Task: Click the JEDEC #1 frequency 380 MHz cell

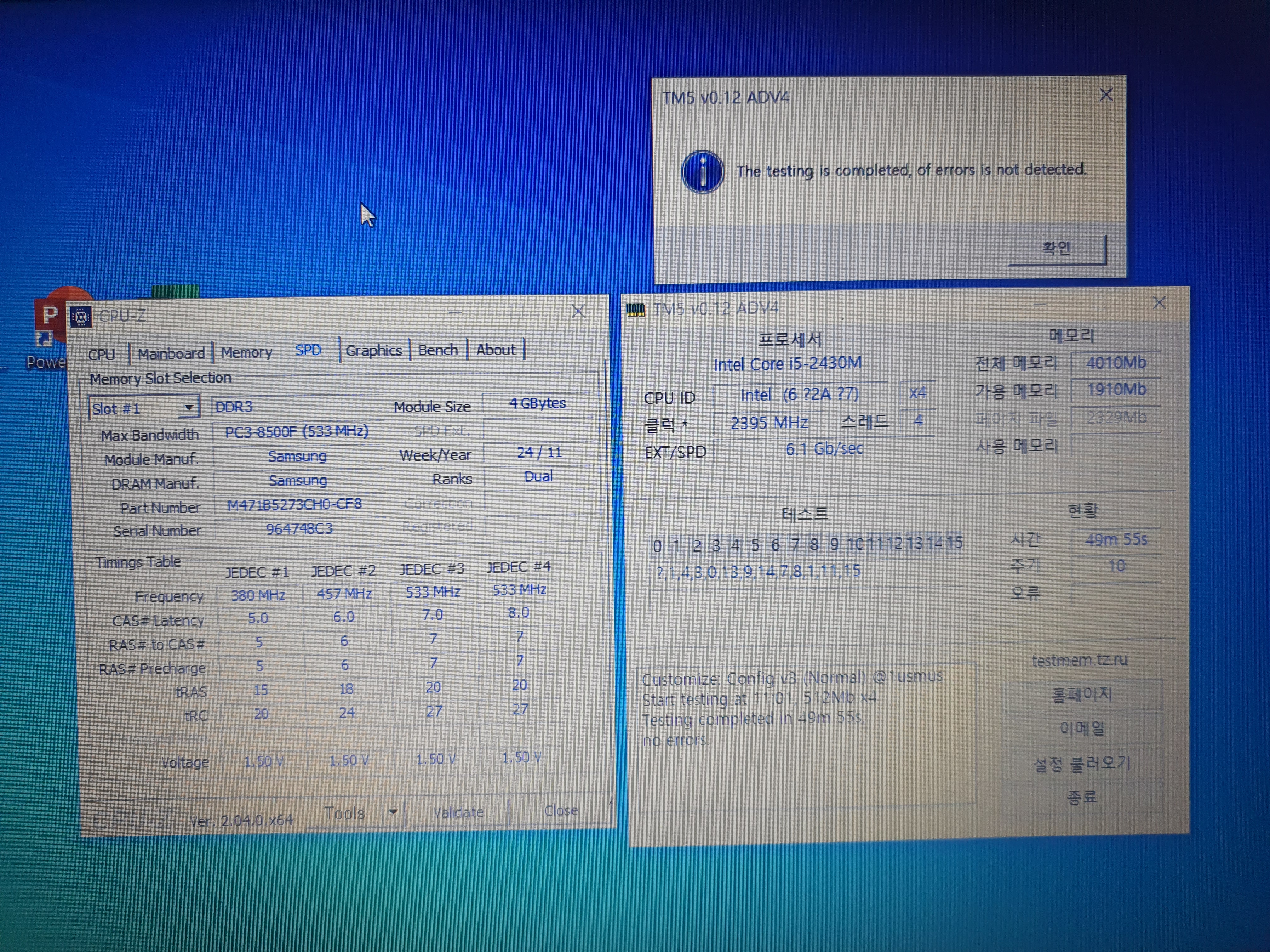Action: point(258,595)
